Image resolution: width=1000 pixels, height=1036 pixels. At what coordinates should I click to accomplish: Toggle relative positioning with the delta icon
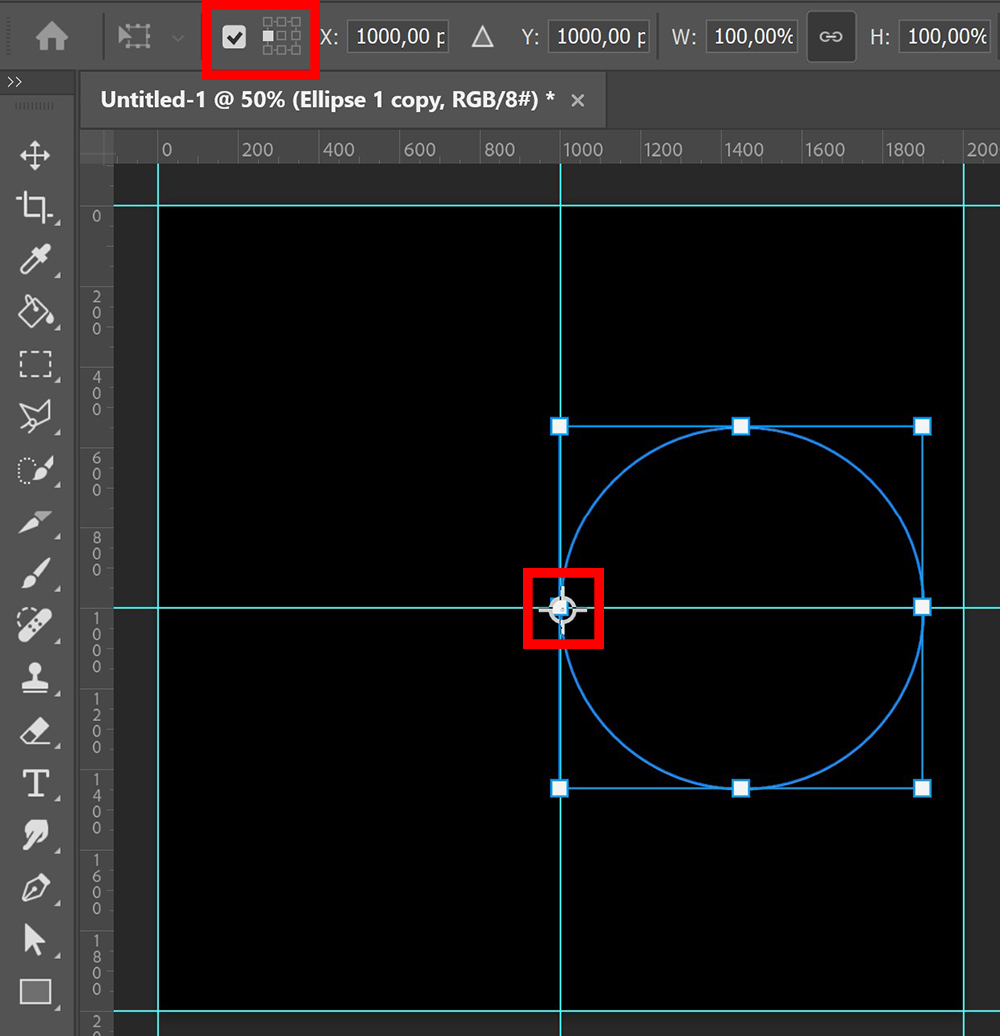click(481, 36)
